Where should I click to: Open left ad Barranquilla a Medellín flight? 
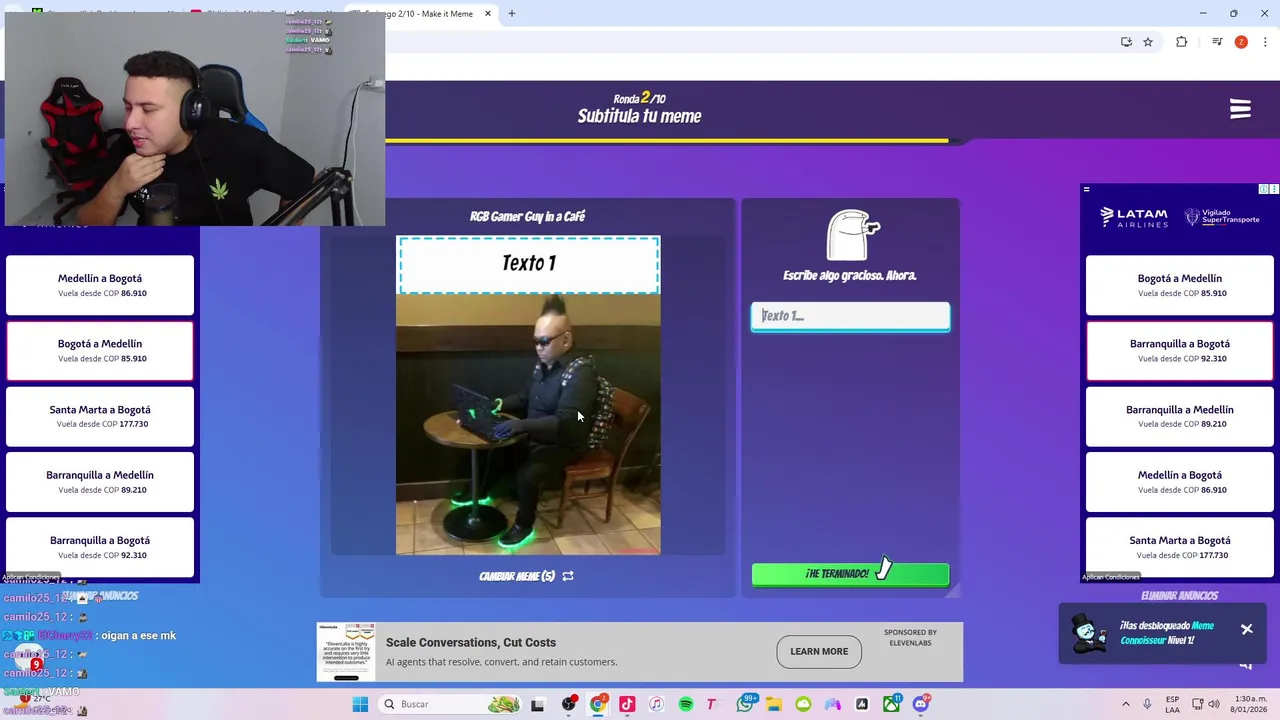click(x=100, y=481)
